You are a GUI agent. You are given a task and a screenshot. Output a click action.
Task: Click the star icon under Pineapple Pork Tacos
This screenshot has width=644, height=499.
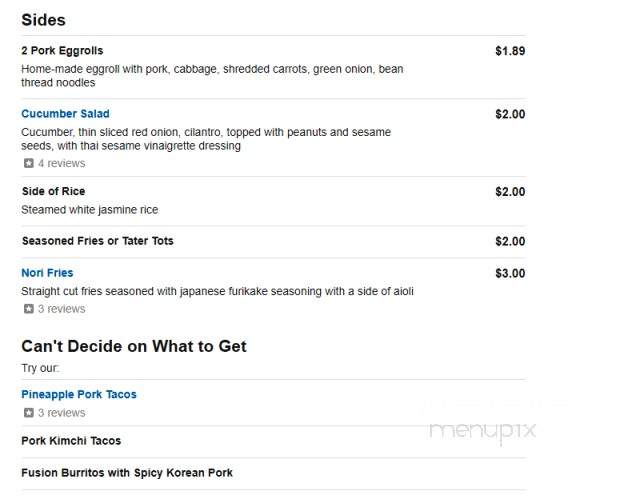(28, 412)
